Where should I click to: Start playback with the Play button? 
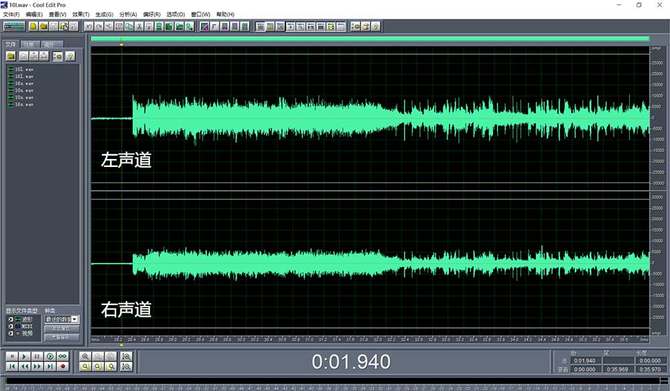coord(25,356)
